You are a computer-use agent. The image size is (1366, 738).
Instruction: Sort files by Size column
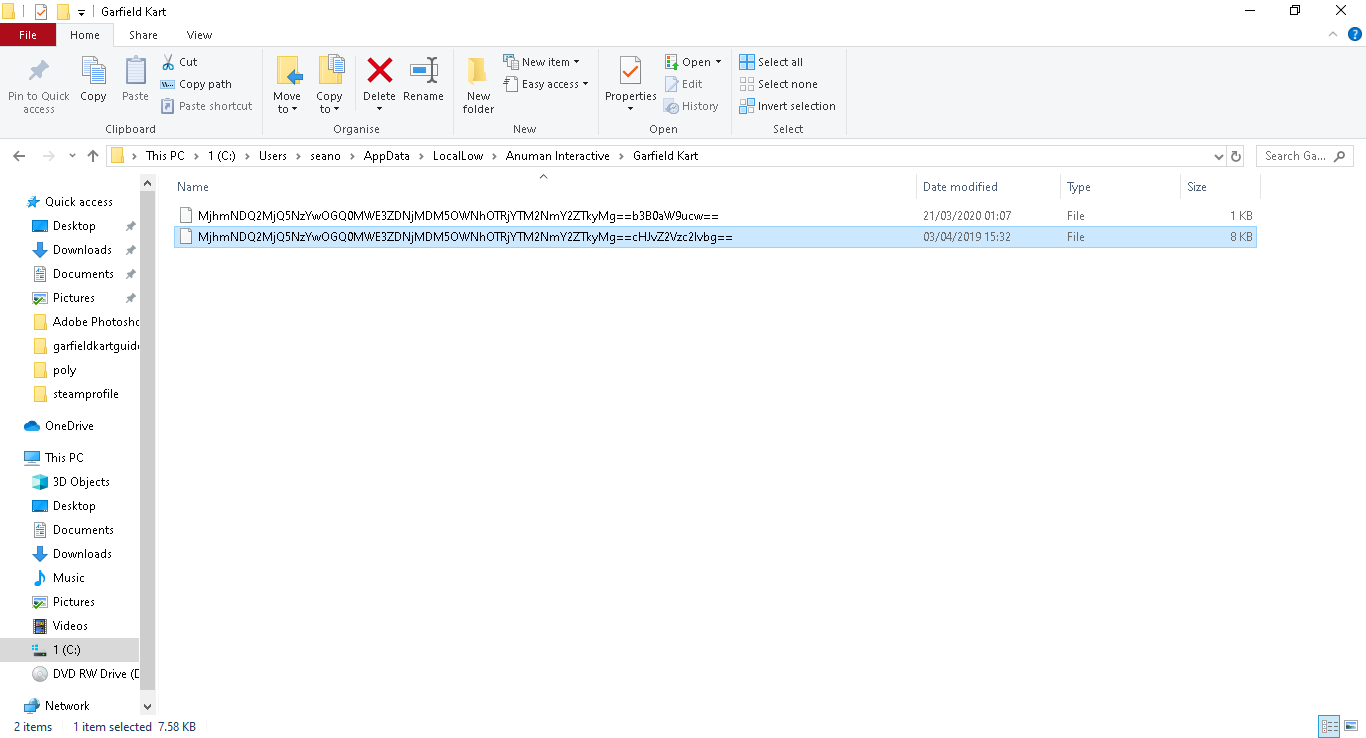pyautogui.click(x=1220, y=187)
